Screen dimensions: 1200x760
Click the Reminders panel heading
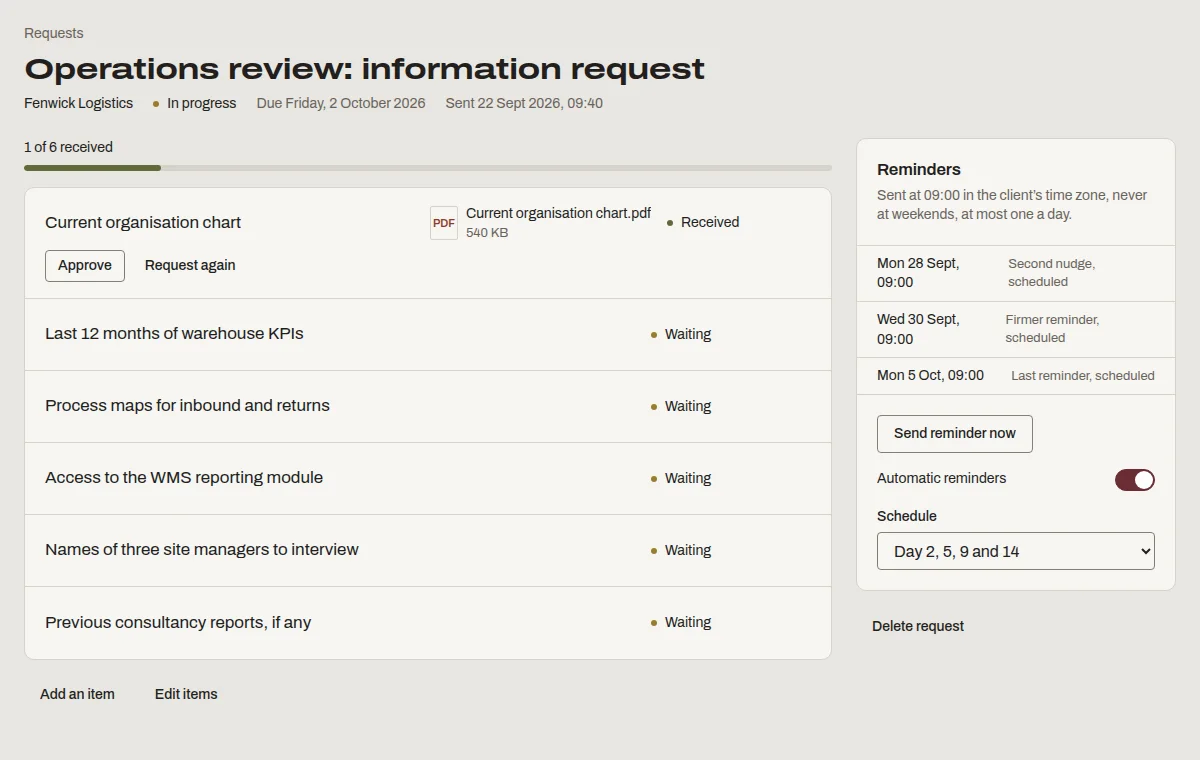pyautogui.click(x=919, y=169)
